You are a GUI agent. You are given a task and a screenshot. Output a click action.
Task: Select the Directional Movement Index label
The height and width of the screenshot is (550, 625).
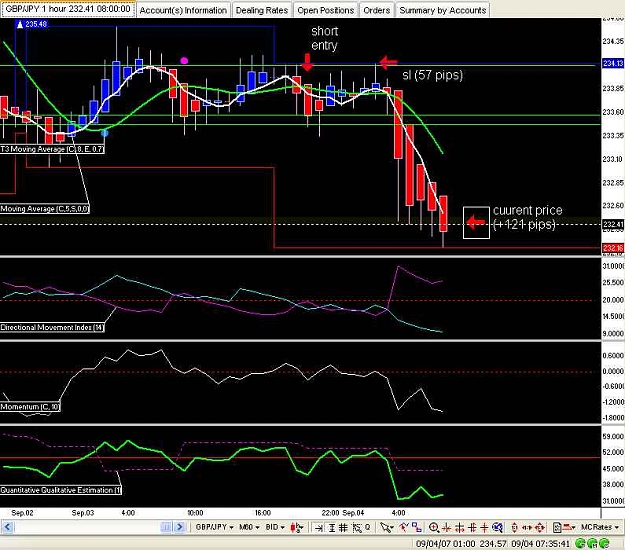pos(52,328)
